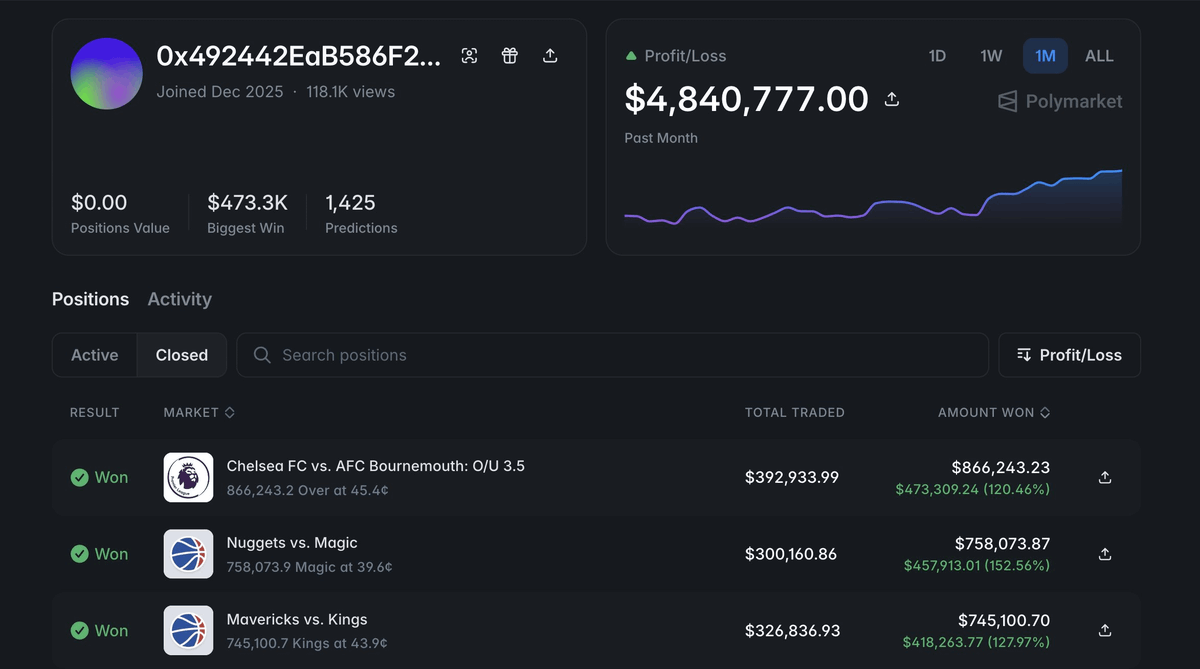
Task: Click the $866,243.23 amount won
Action: (x=1001, y=467)
